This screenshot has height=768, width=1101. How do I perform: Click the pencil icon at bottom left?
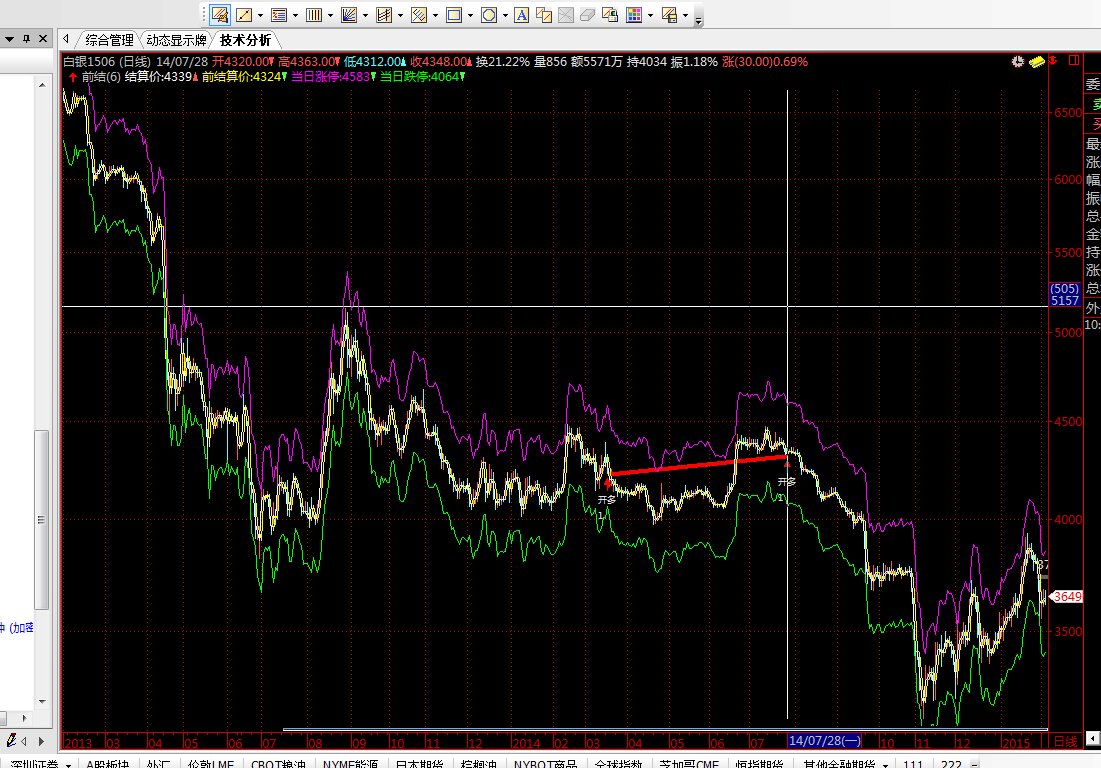pos(11,741)
